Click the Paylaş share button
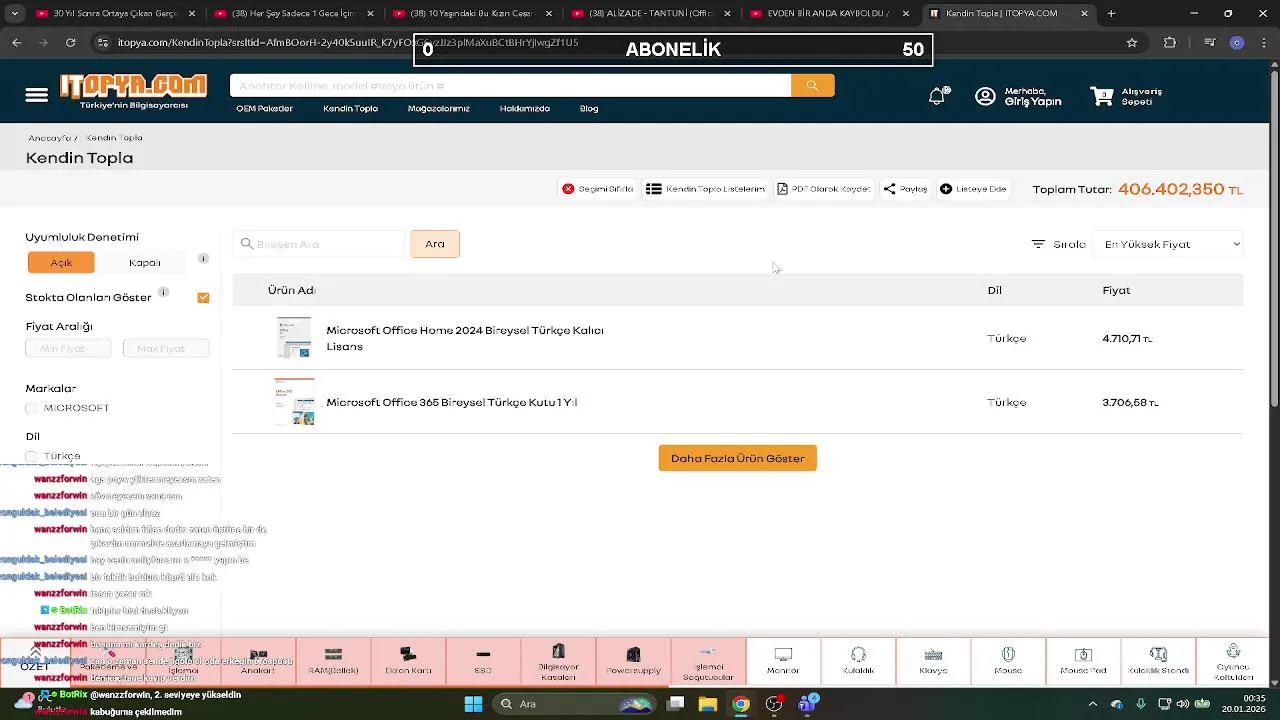 point(905,189)
